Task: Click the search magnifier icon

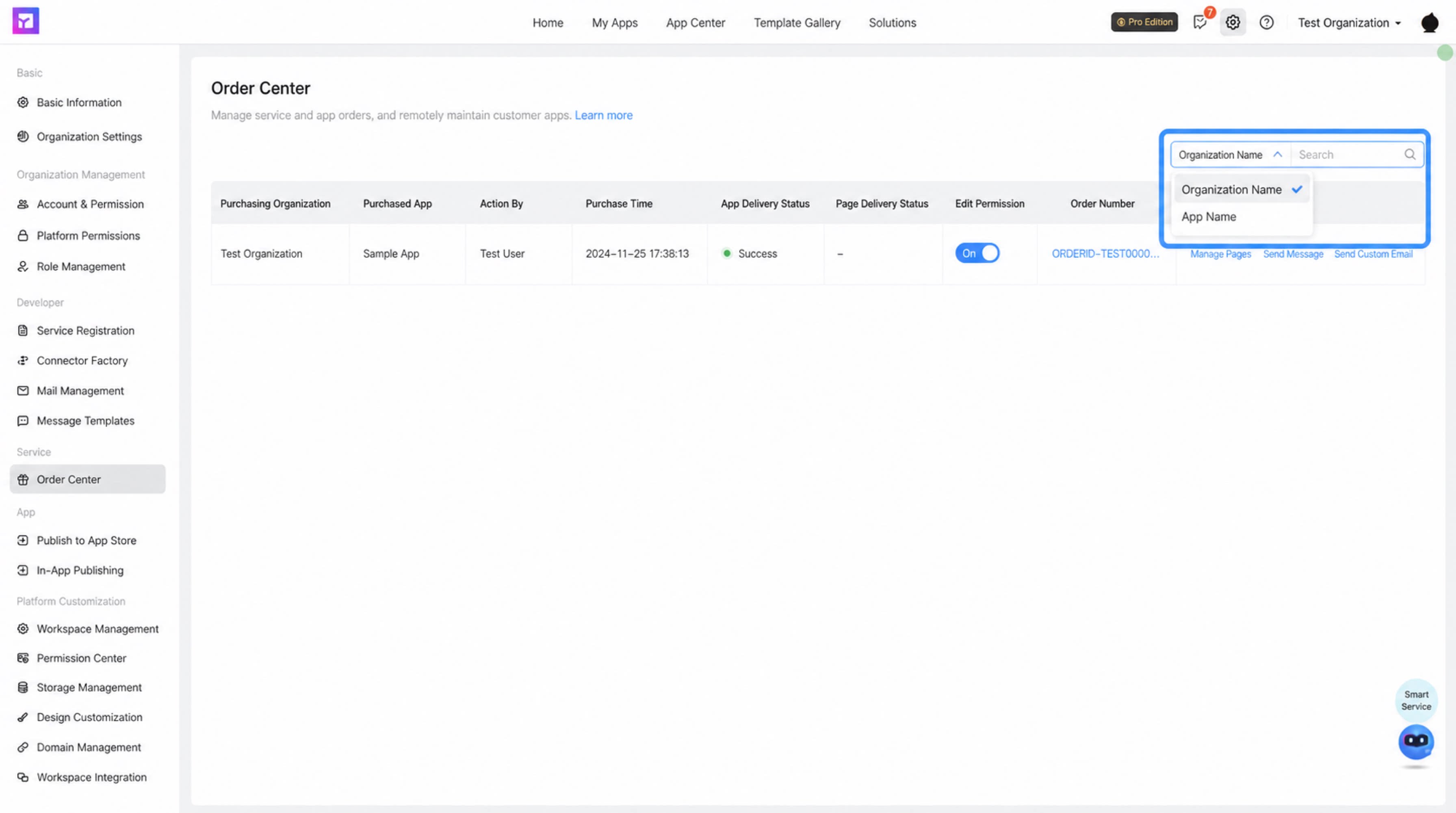Action: coord(1410,154)
